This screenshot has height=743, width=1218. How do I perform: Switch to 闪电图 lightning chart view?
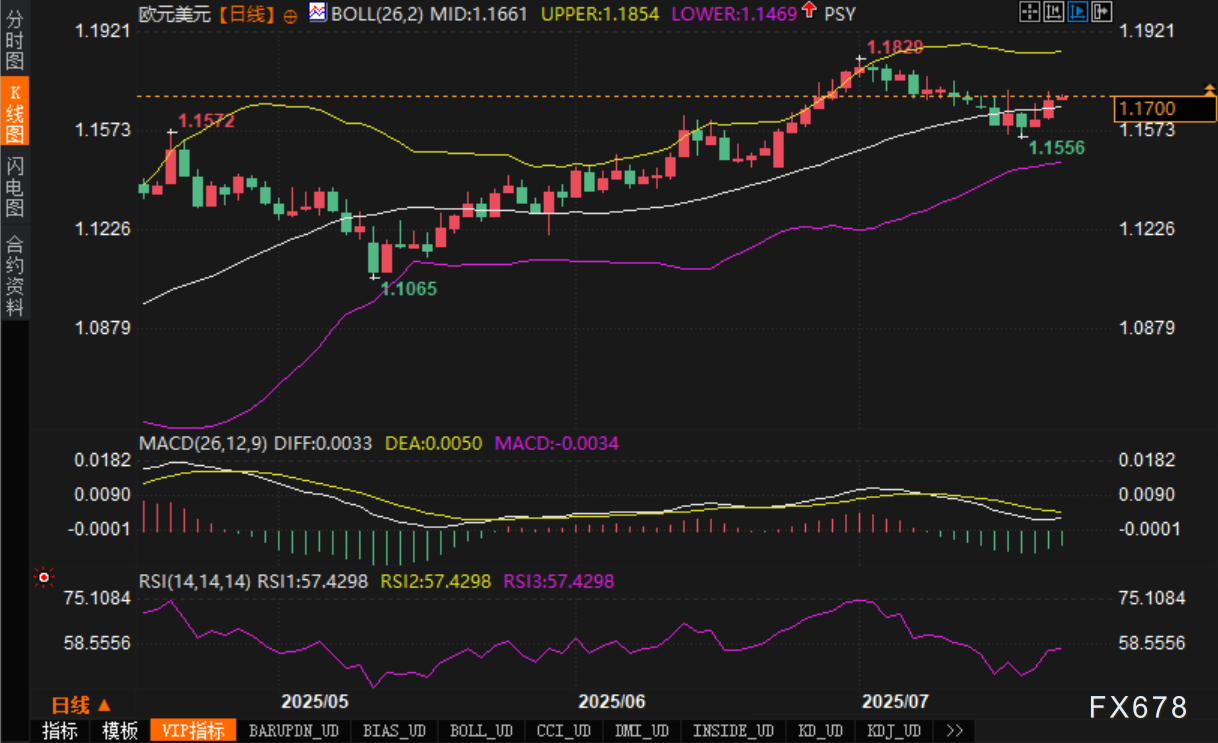coord(14,186)
